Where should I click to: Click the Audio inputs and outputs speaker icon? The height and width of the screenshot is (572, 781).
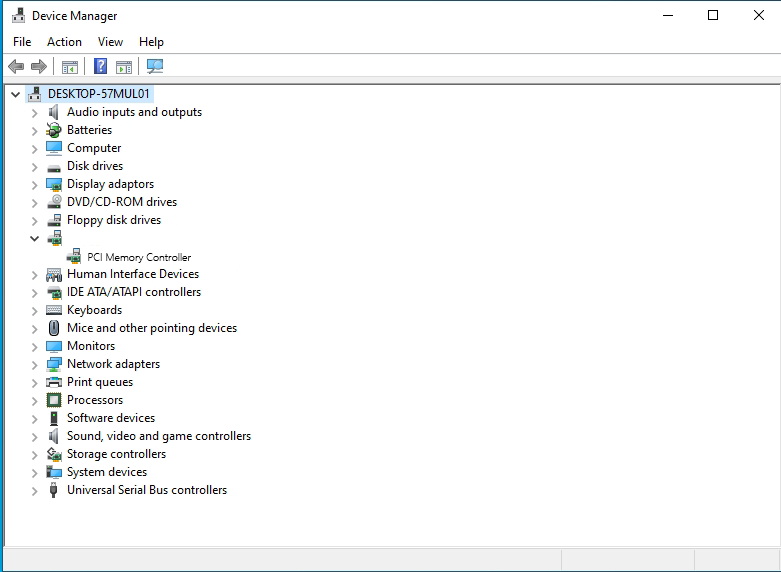[x=54, y=112]
